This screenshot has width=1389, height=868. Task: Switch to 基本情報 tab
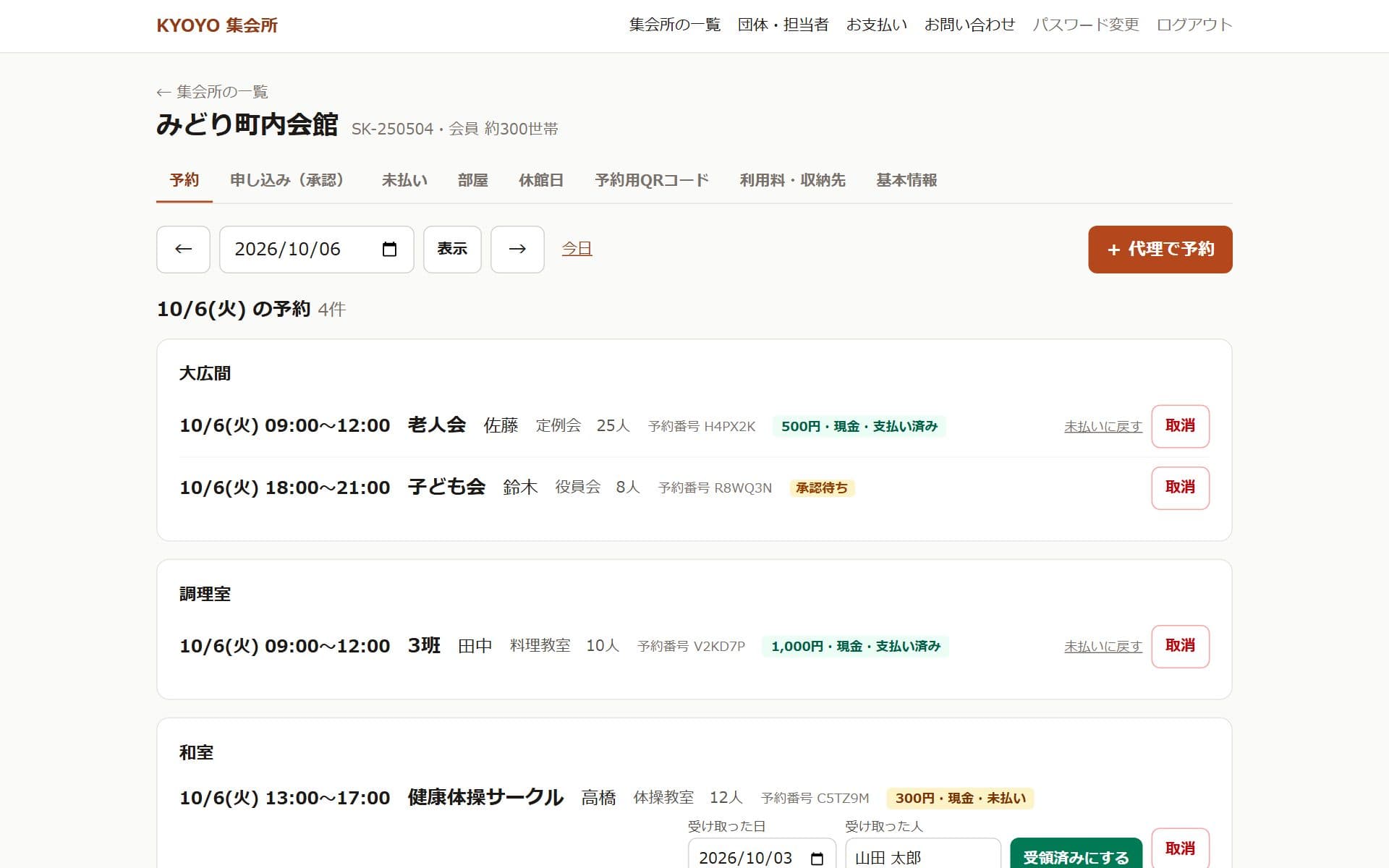906,180
